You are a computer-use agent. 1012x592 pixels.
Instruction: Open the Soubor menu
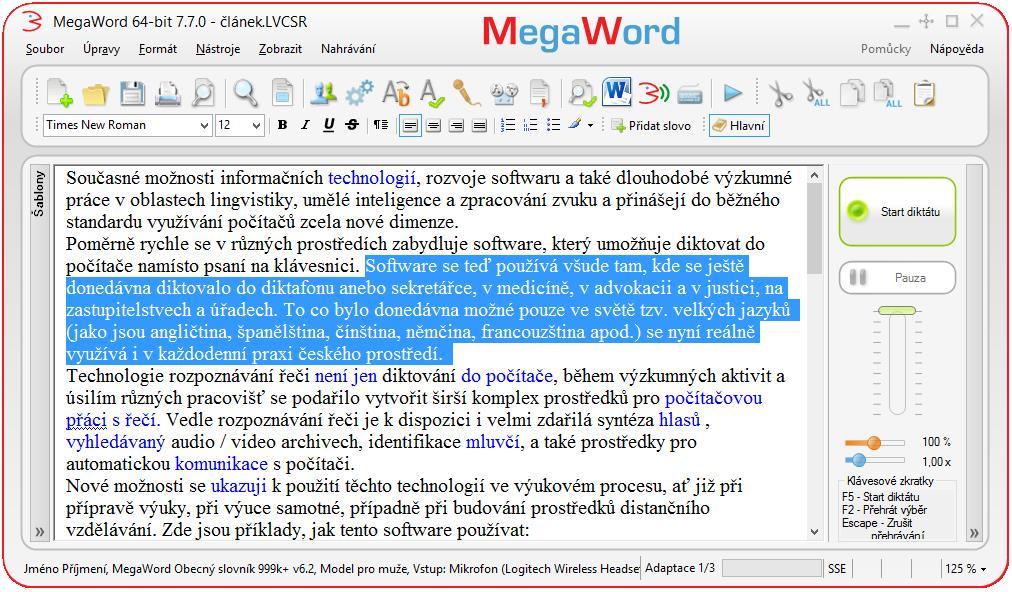[x=45, y=49]
